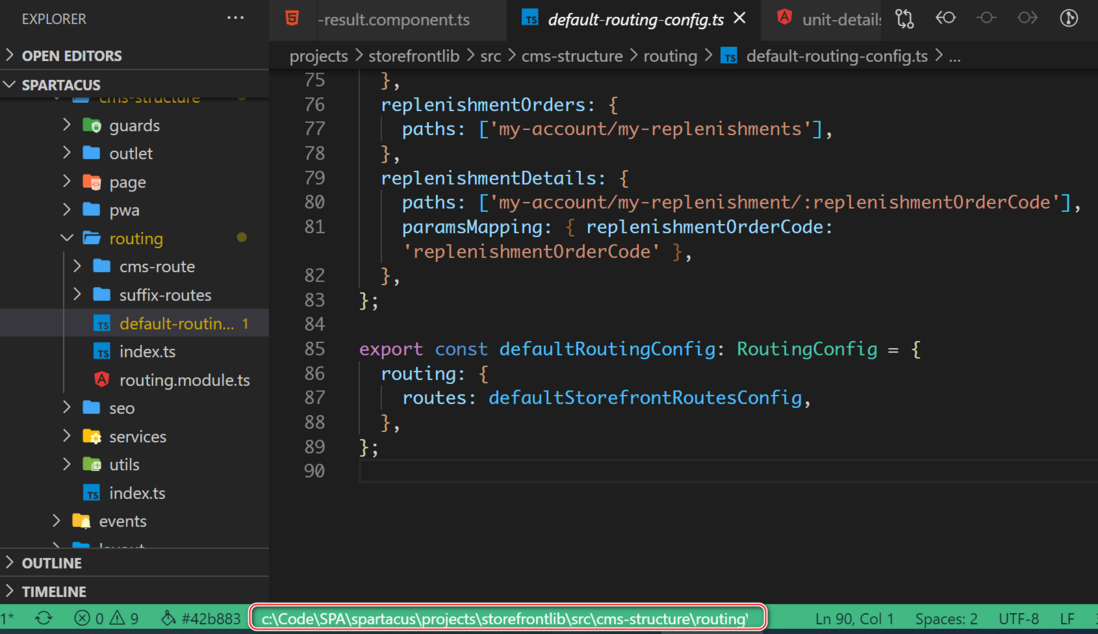The image size is (1098, 634).
Task: Change indentation via Spaces: 2
Action: point(946,619)
